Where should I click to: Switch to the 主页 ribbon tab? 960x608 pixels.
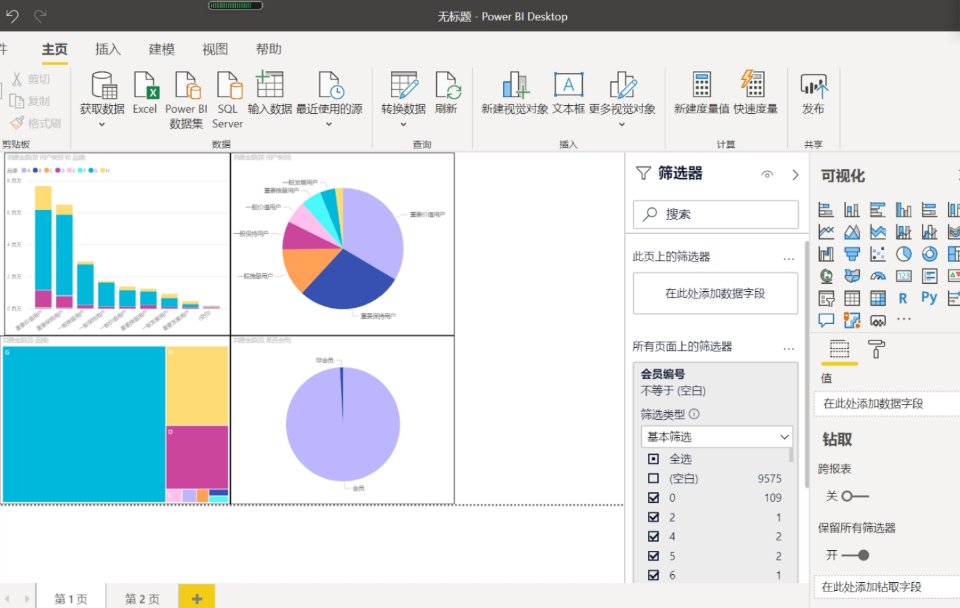tap(54, 49)
